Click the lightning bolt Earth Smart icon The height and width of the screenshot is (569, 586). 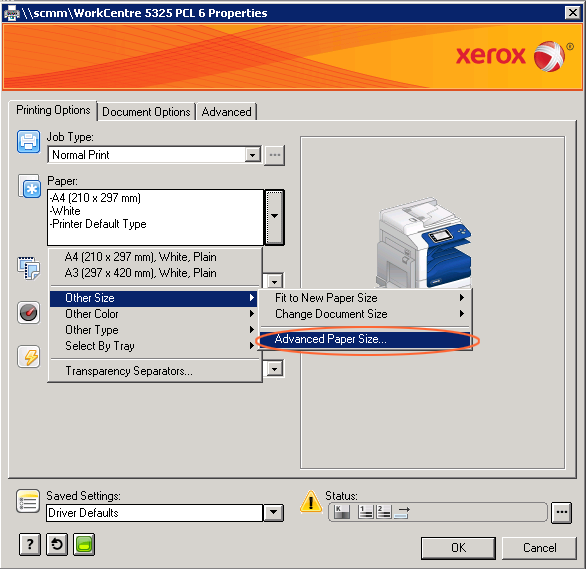[28, 356]
